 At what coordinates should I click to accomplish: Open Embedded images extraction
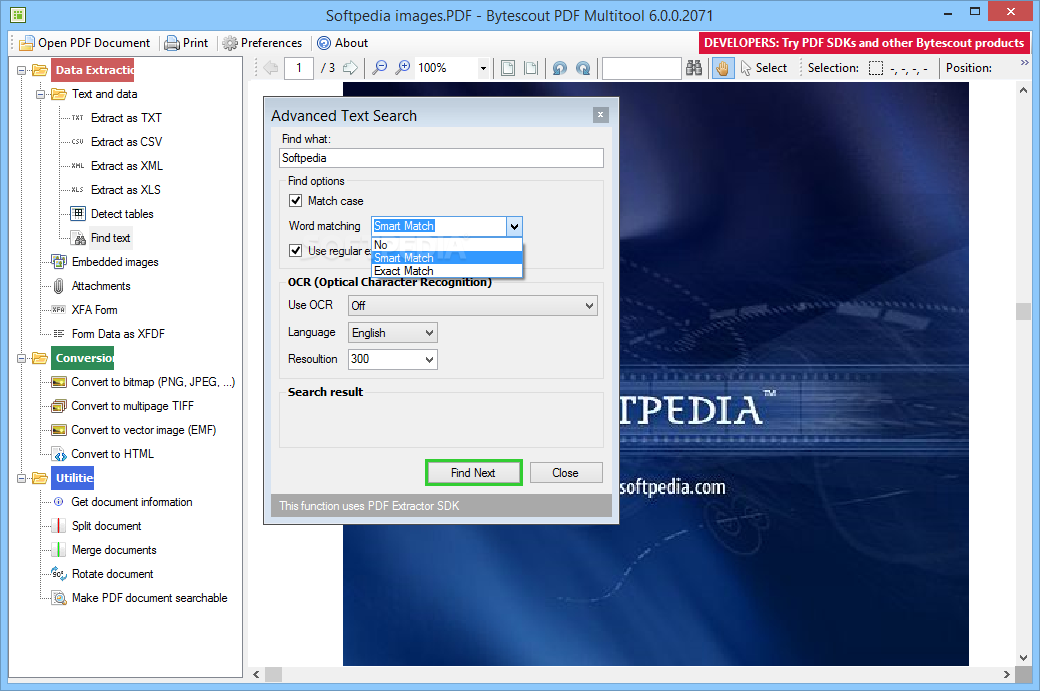point(115,262)
